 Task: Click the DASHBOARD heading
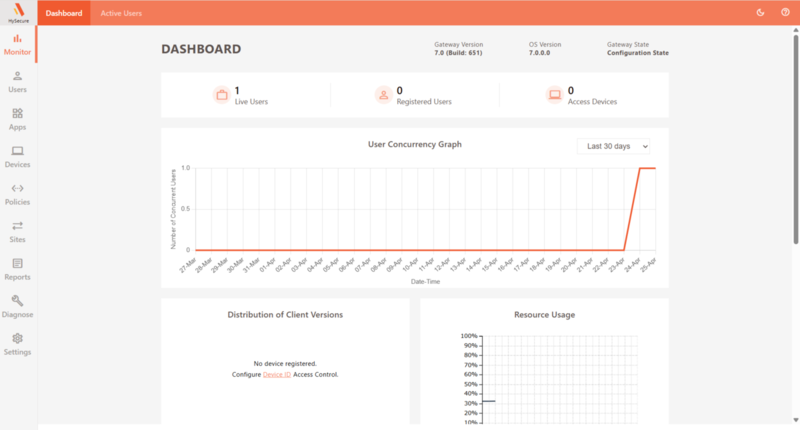(x=201, y=49)
